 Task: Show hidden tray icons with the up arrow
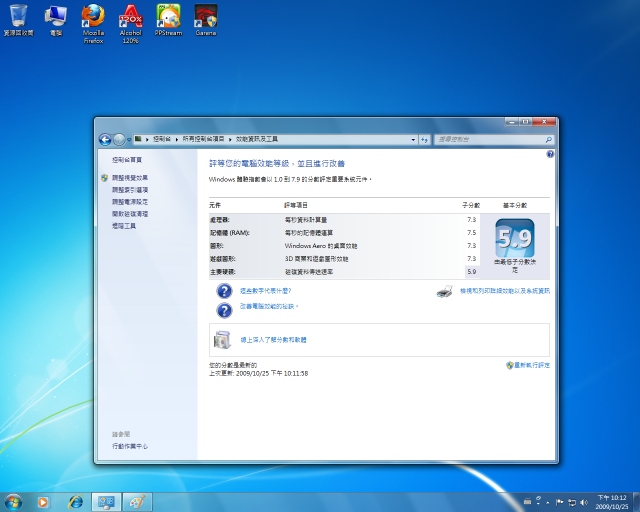point(548,502)
